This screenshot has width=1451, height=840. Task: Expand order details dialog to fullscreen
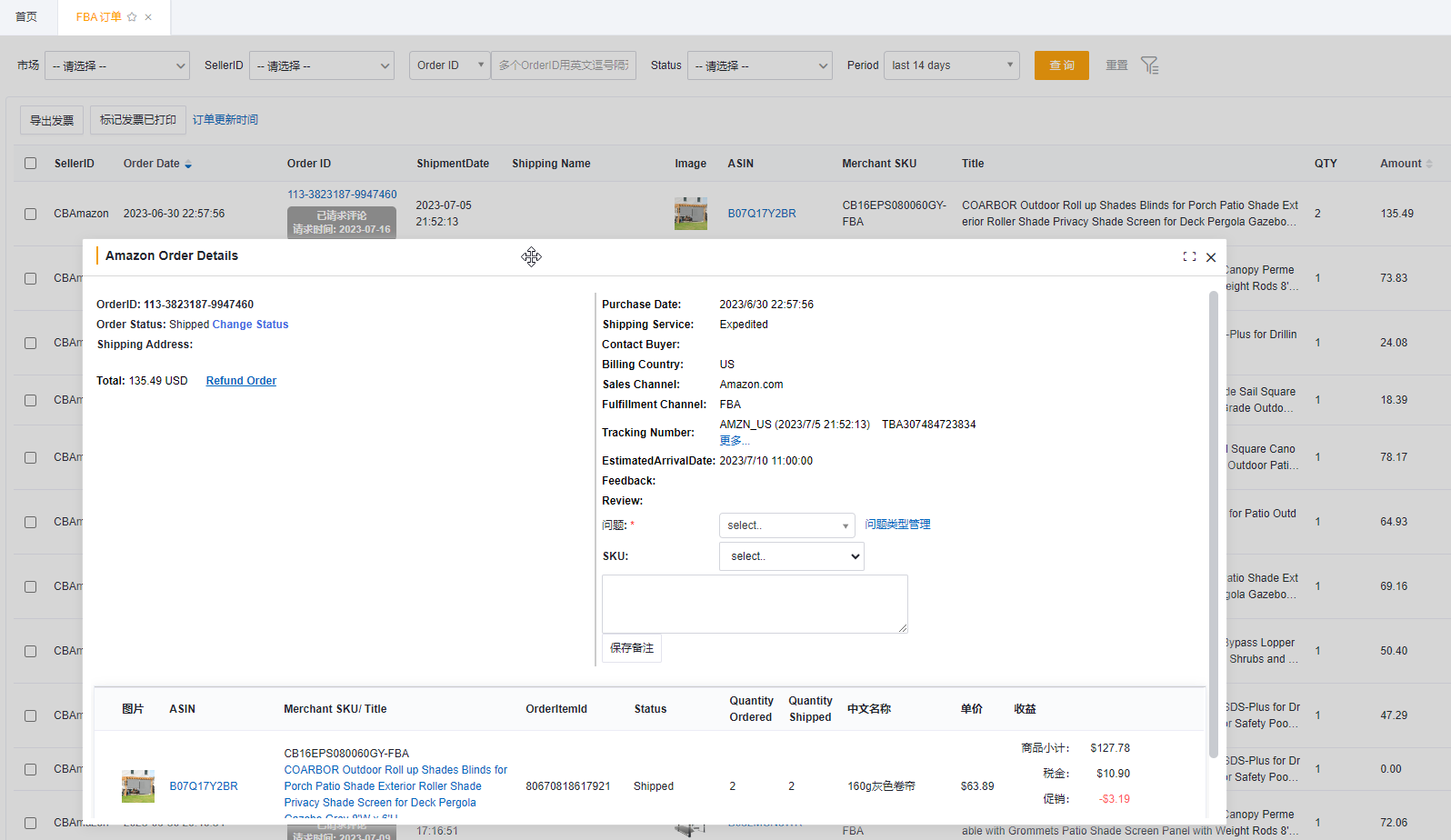[x=1188, y=257]
